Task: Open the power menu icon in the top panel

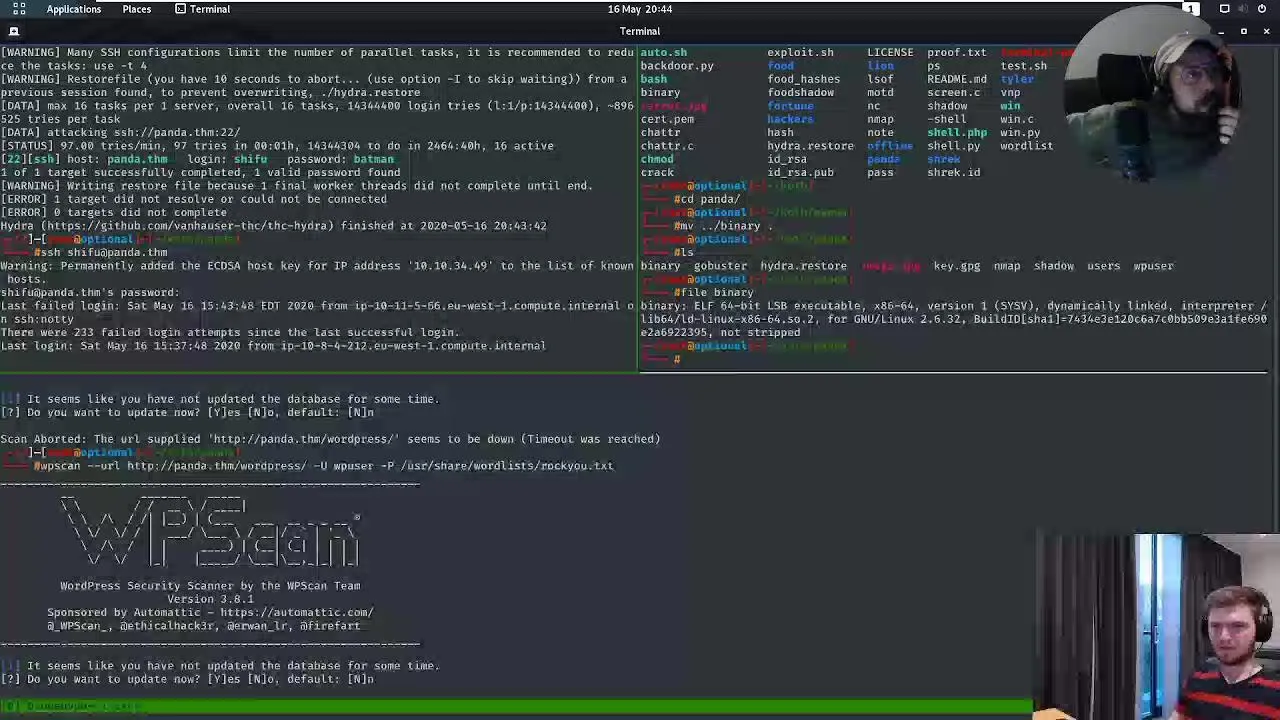Action: tap(1262, 9)
